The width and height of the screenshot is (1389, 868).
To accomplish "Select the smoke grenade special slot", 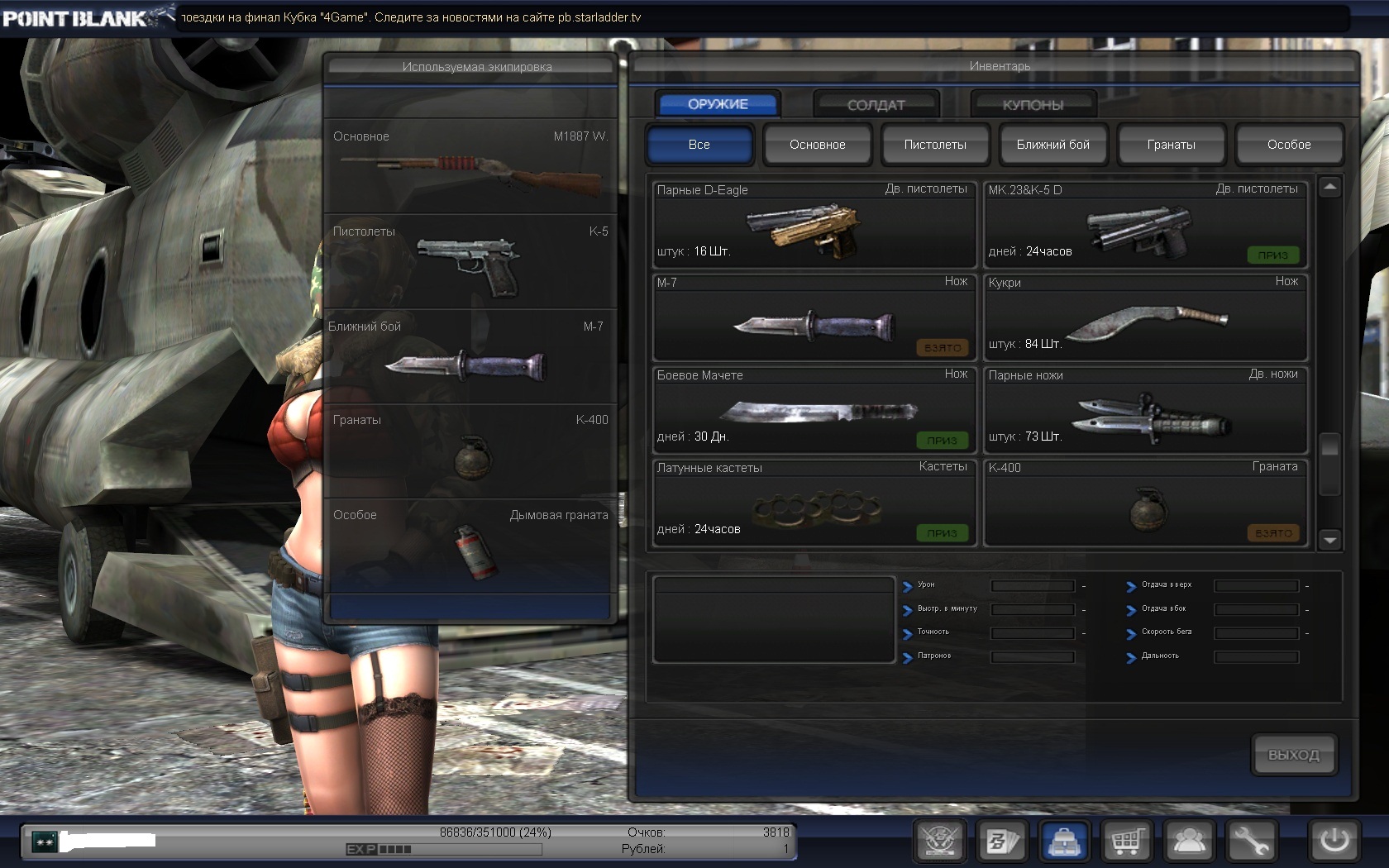I will 470,546.
